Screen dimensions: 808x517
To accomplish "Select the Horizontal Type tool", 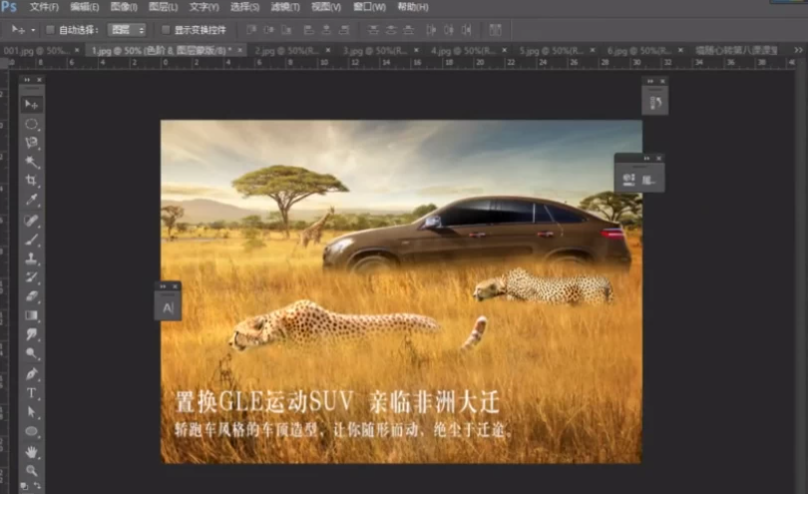I will (x=31, y=393).
